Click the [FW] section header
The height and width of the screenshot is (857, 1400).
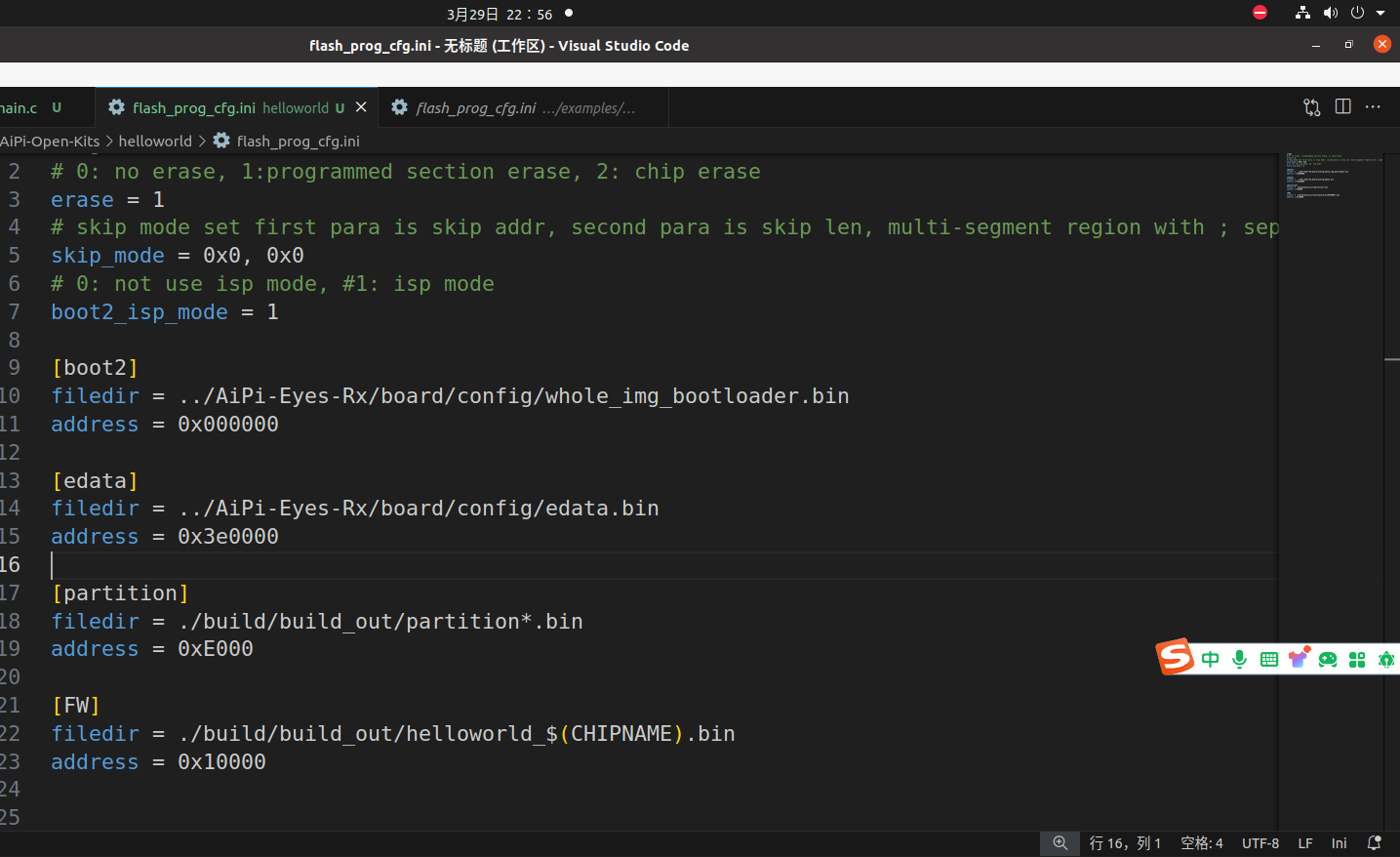click(75, 706)
